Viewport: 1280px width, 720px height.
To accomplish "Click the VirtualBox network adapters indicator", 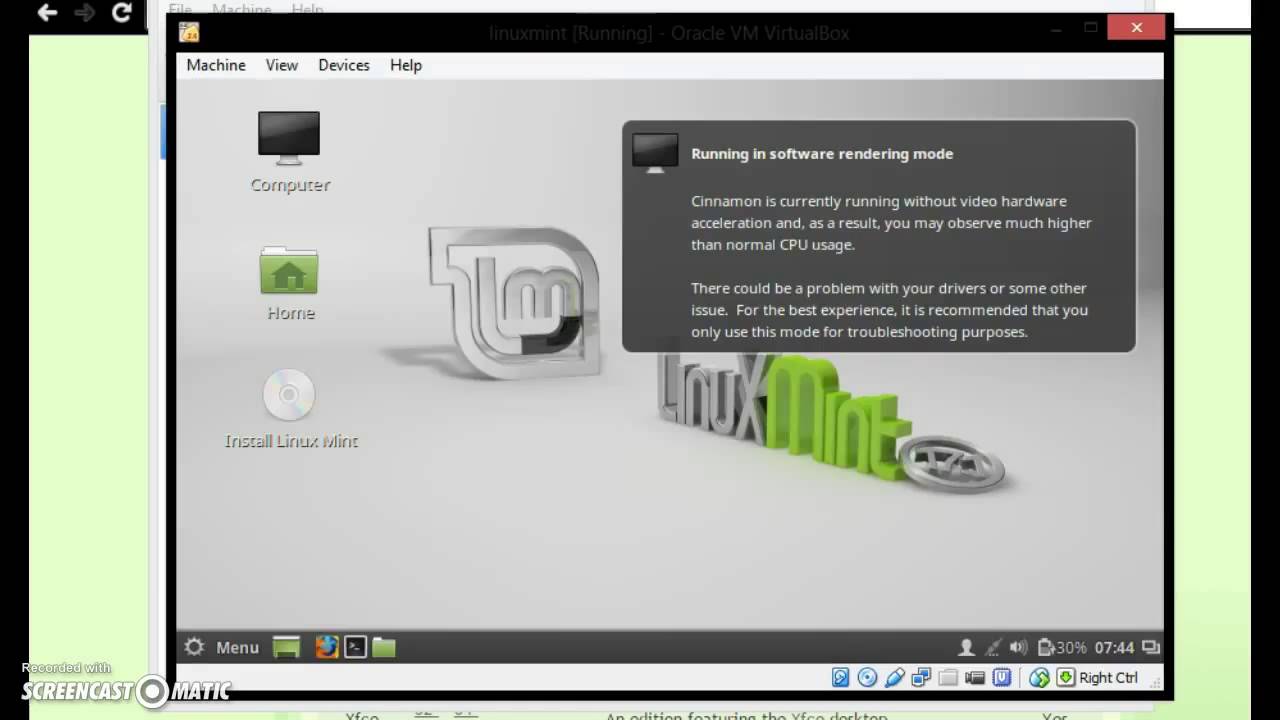I will point(922,678).
